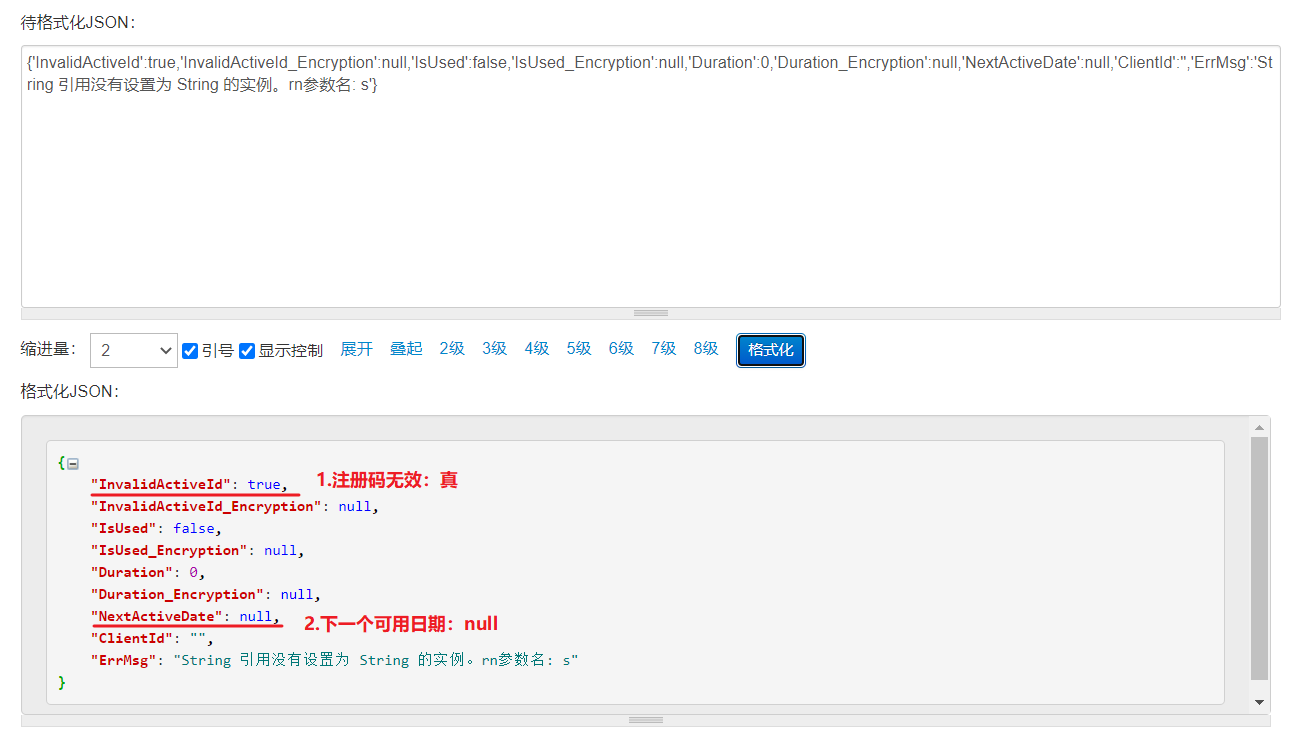Viewport: 1289px width, 744px height.
Task: Collapse to 6级 level
Action: [622, 349]
